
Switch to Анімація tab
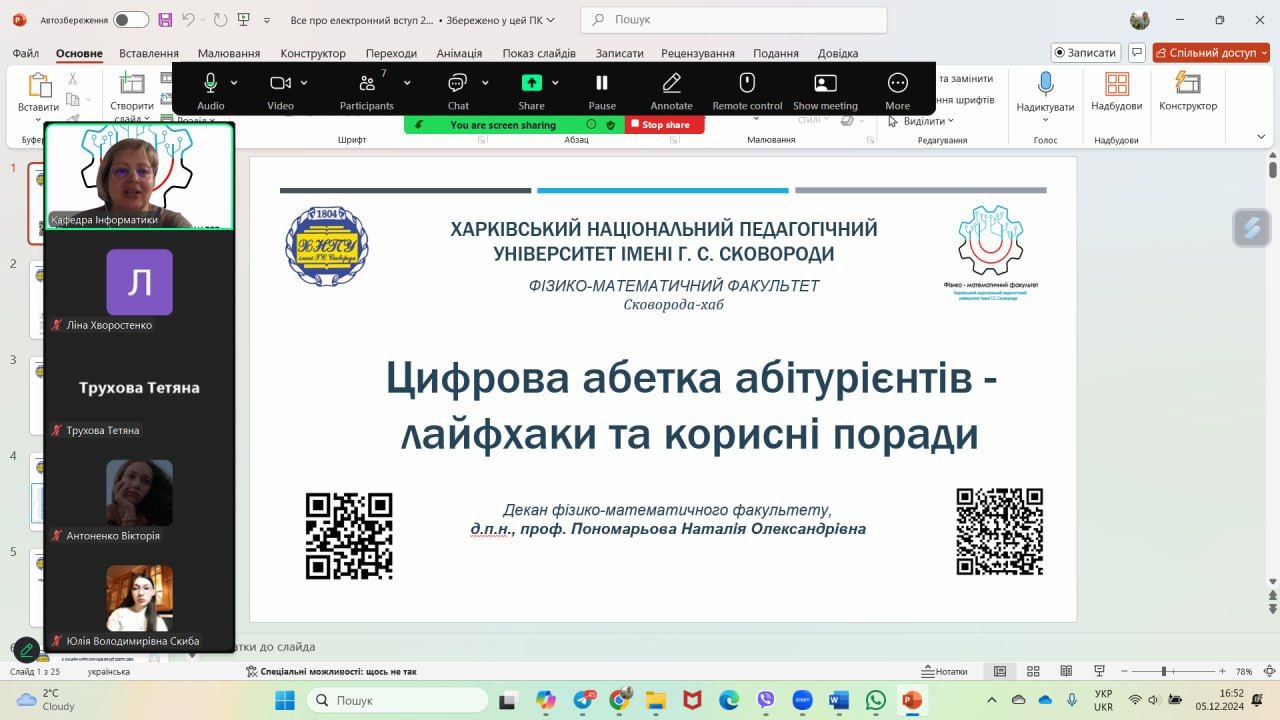(x=459, y=53)
